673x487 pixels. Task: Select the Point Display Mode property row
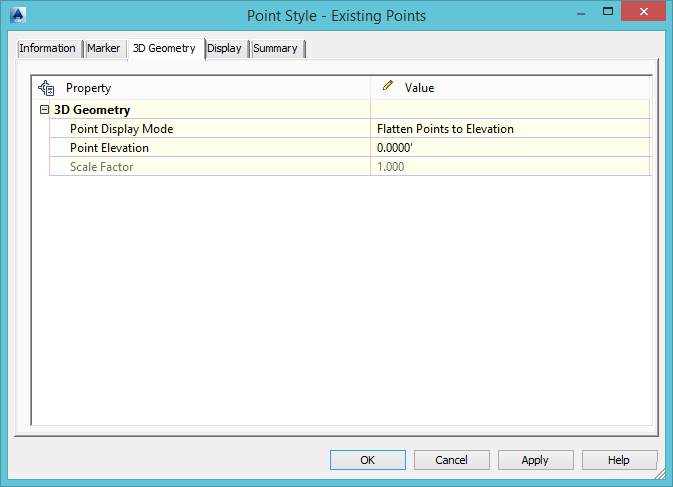click(x=350, y=129)
